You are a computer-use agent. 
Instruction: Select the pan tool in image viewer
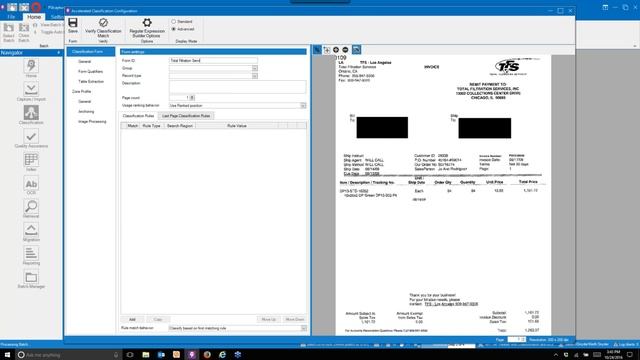pos(327,50)
